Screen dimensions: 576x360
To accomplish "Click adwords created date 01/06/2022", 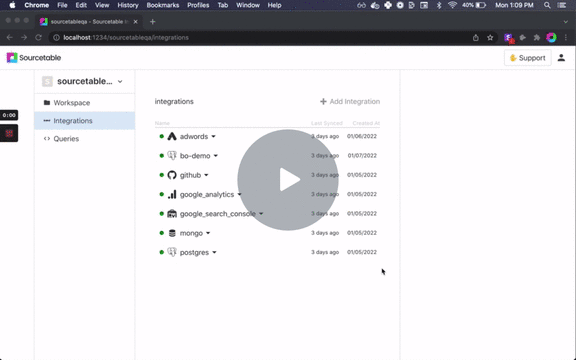I will [x=362, y=136].
